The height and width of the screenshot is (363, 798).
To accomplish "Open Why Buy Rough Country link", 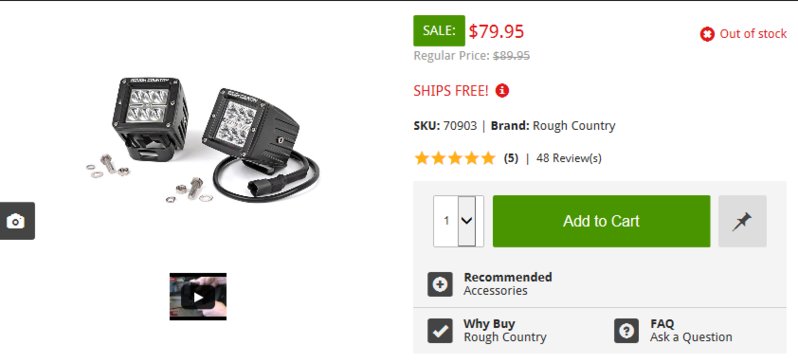I will (x=504, y=330).
